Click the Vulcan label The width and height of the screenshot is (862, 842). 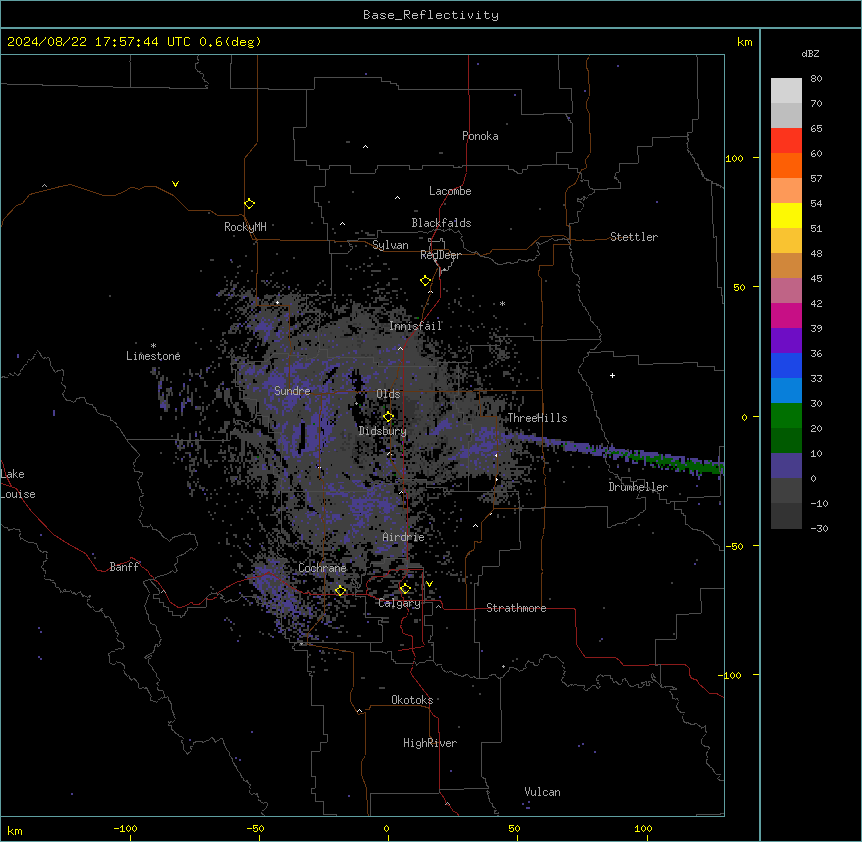pyautogui.click(x=542, y=792)
